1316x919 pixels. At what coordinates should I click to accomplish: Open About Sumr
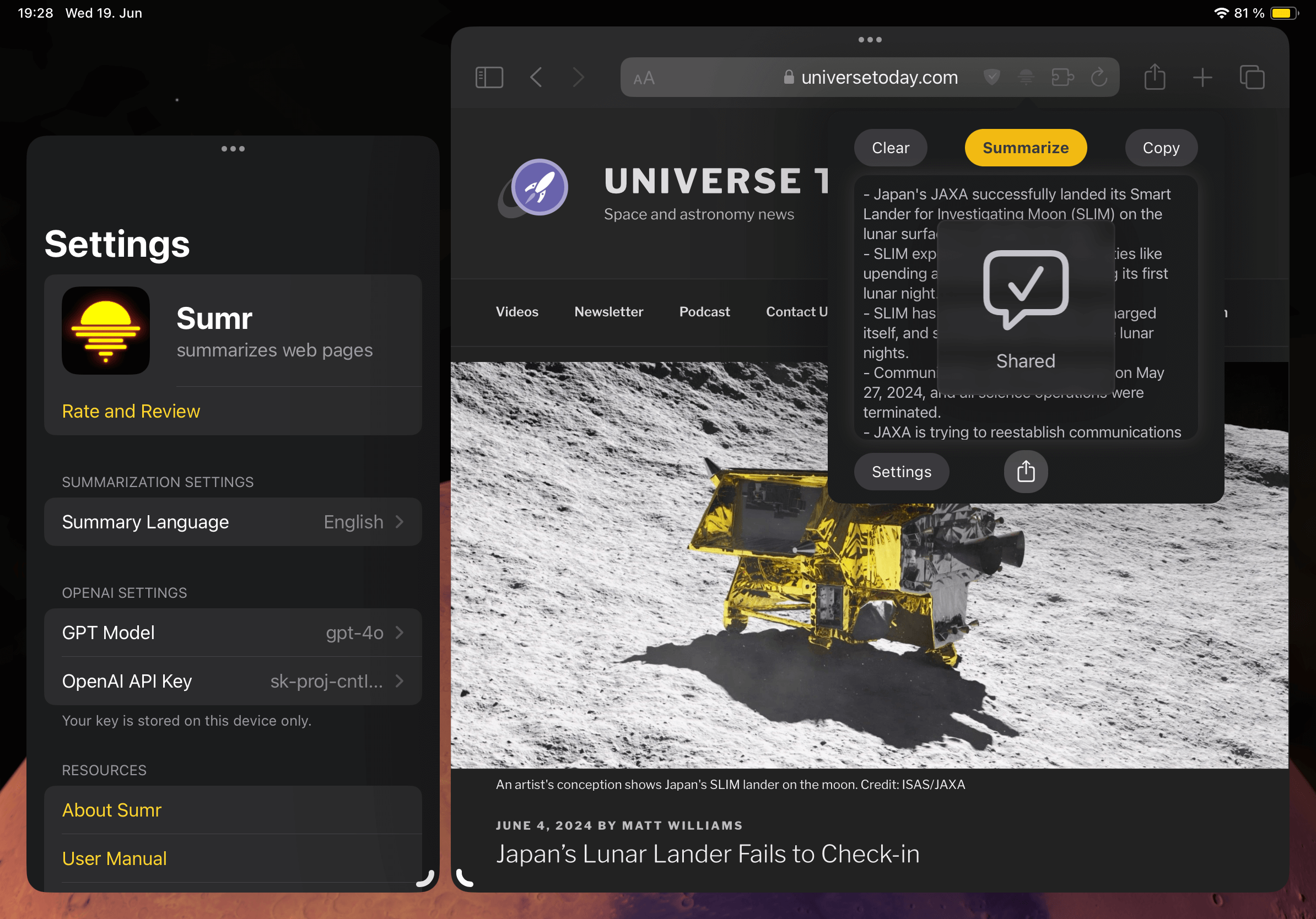click(x=112, y=809)
